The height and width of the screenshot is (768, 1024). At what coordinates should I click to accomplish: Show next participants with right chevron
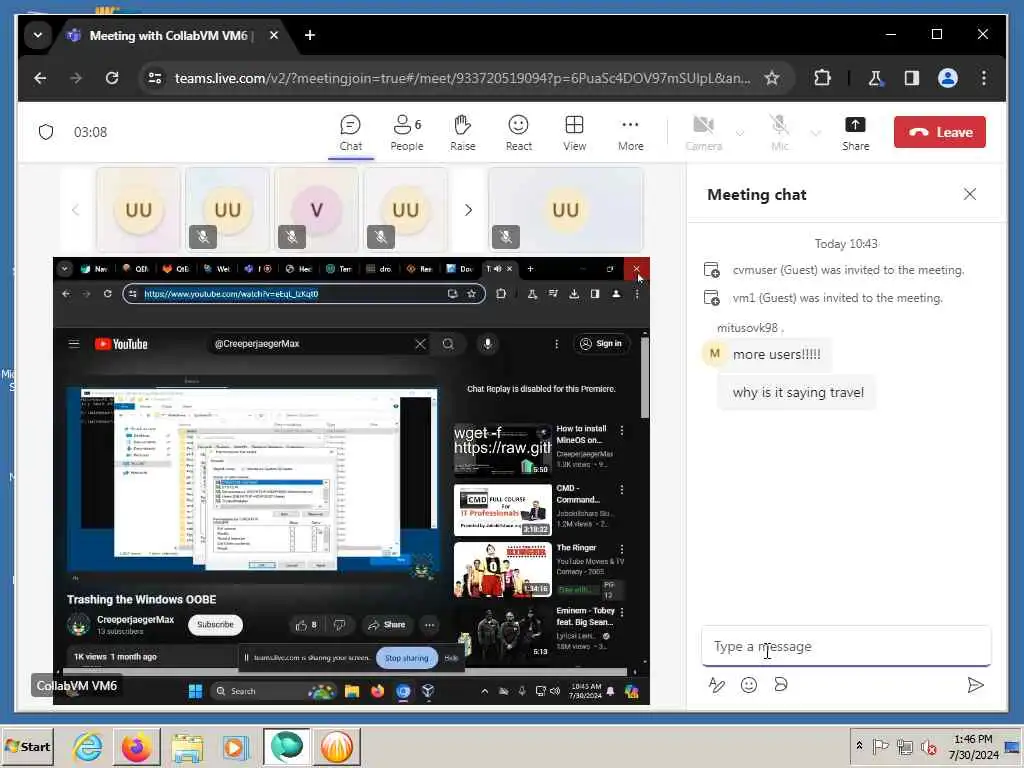tap(468, 210)
